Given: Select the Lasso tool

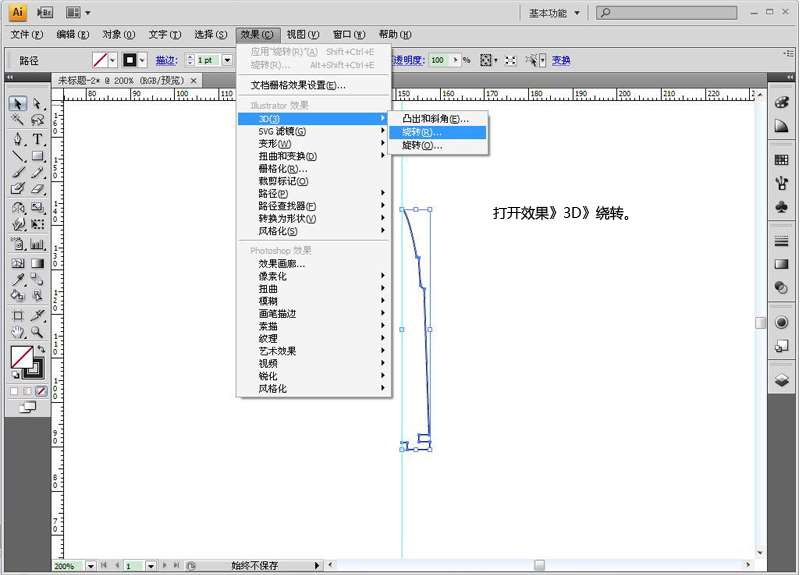Looking at the screenshot, I should coord(37,120).
